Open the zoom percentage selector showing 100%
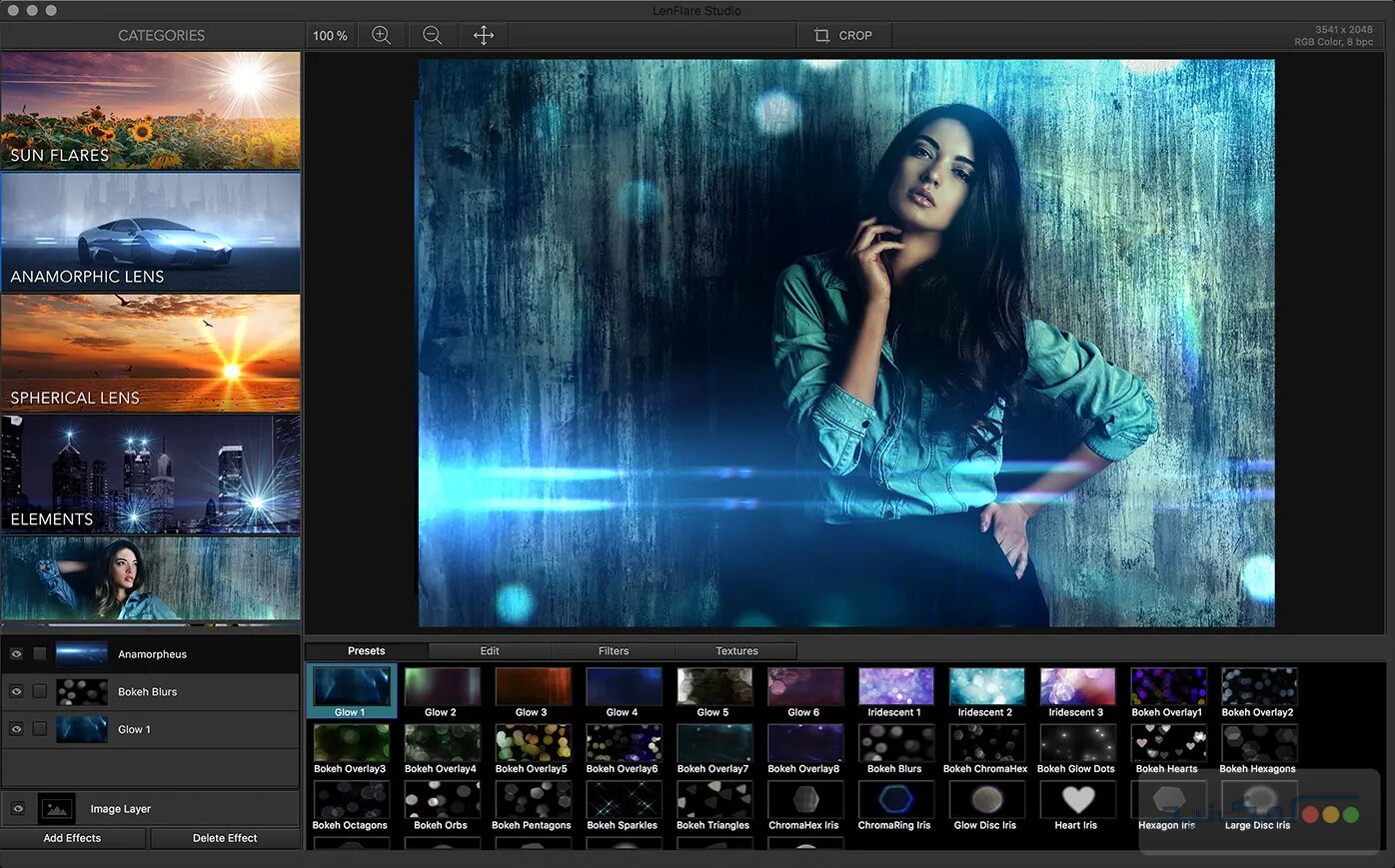The image size is (1395, 868). [x=329, y=35]
